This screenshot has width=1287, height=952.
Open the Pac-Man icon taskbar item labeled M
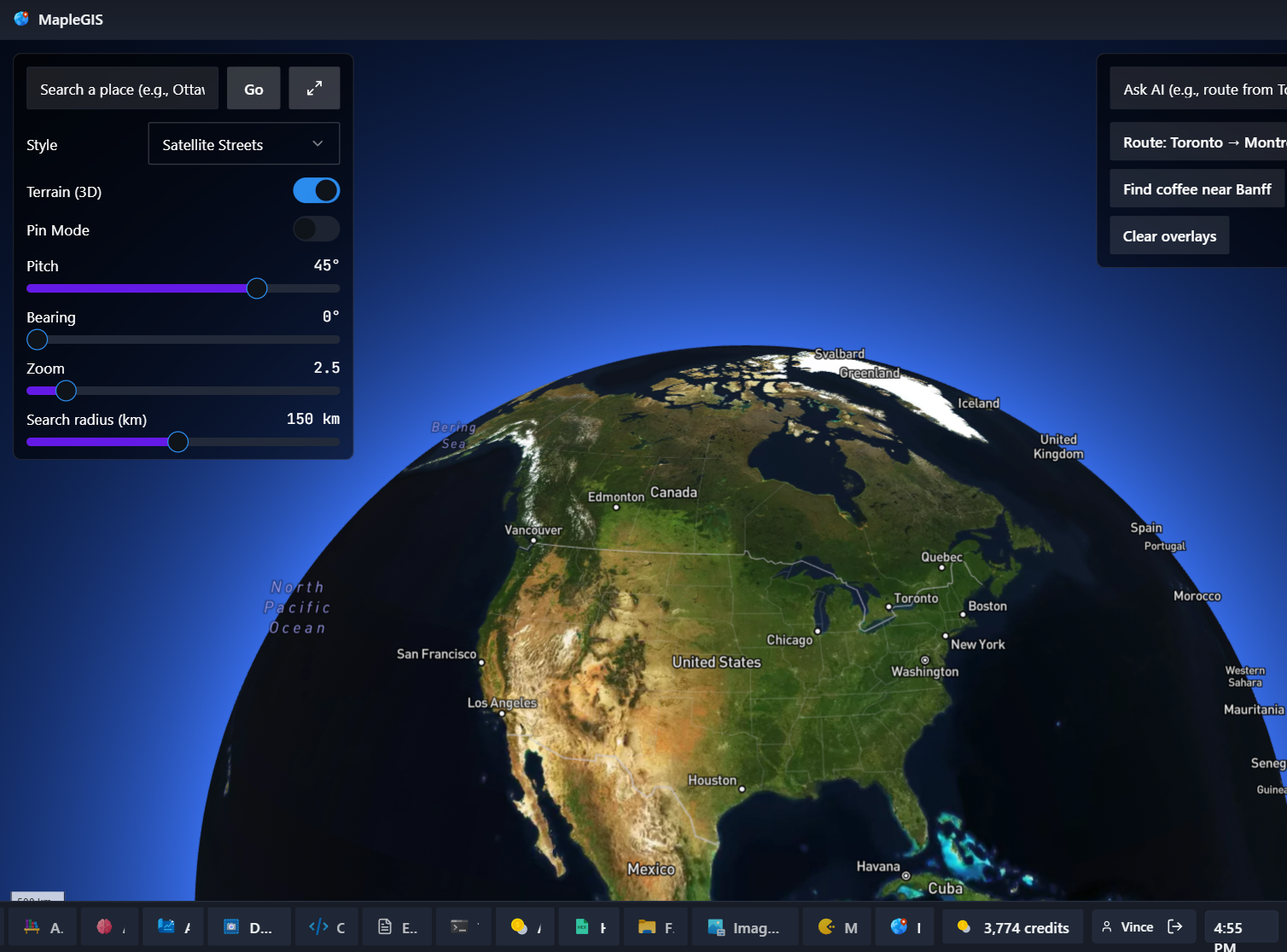tap(837, 927)
